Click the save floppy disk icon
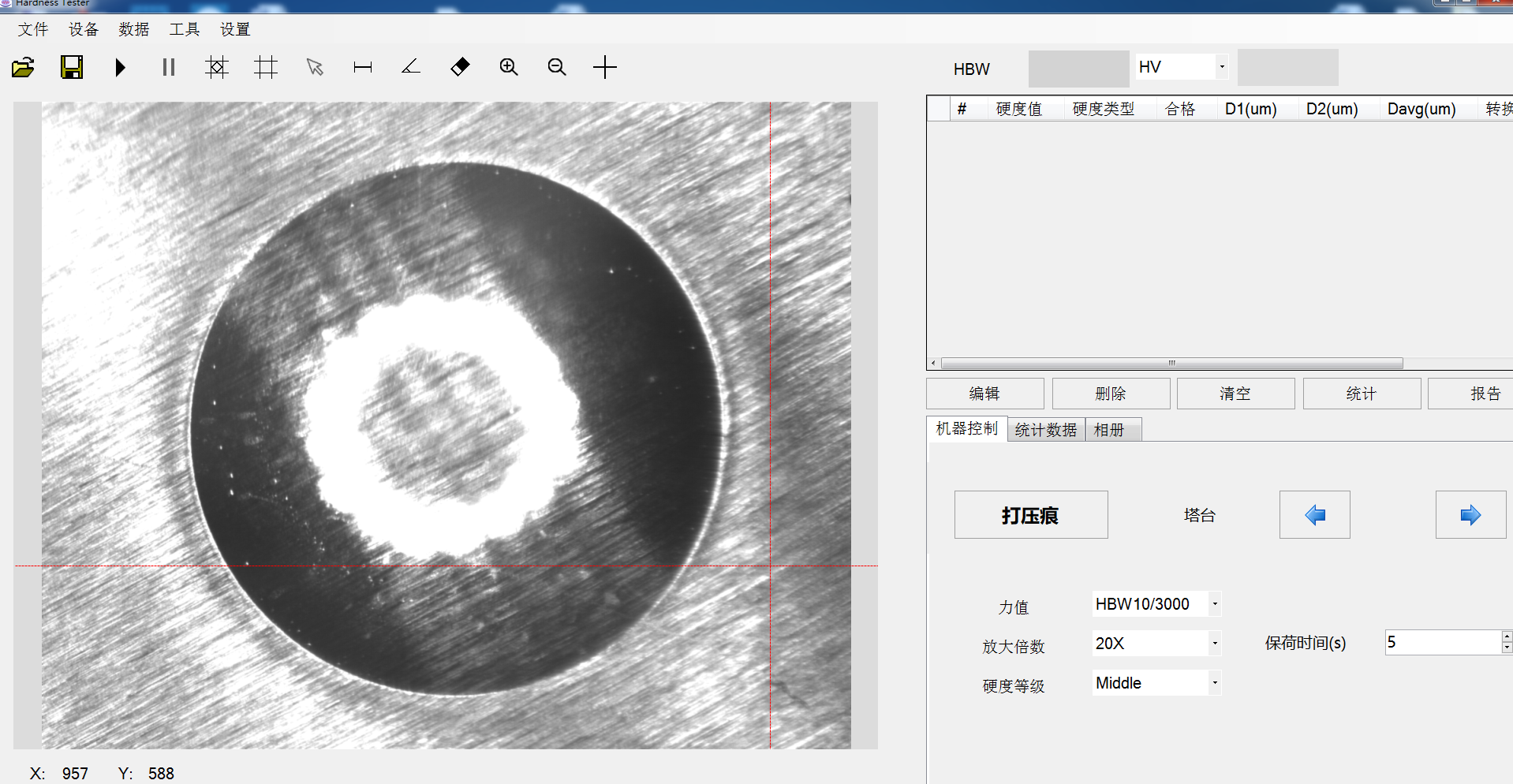 point(72,68)
